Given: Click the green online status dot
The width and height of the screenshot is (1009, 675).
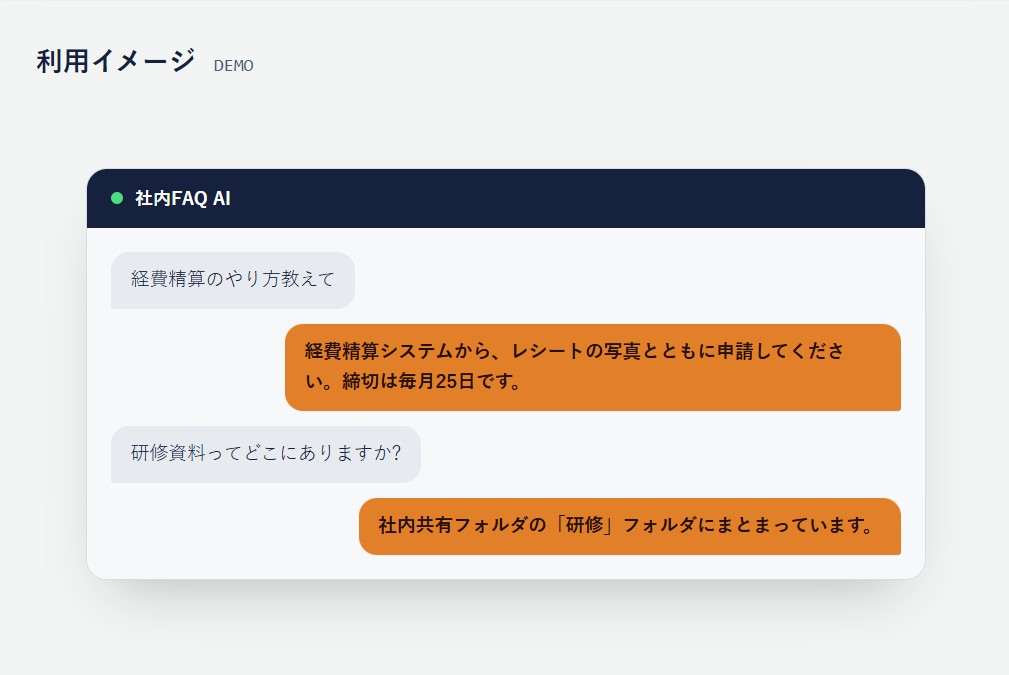Looking at the screenshot, I should coord(117,198).
